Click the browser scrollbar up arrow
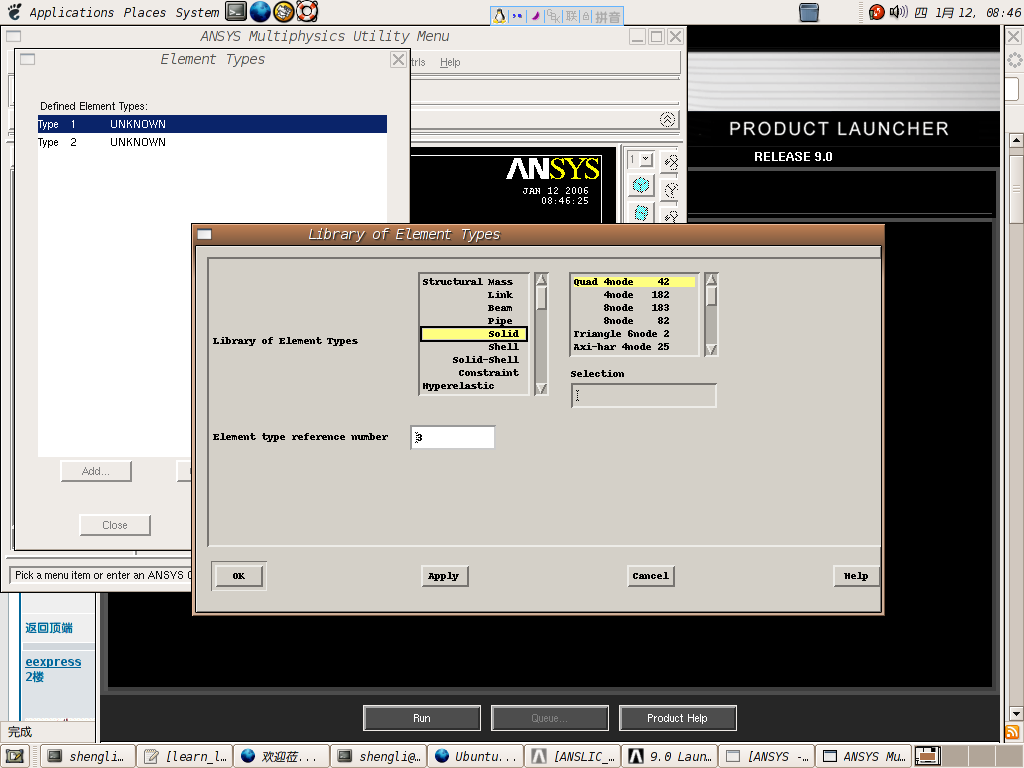The width and height of the screenshot is (1024, 768). pos(1016,140)
